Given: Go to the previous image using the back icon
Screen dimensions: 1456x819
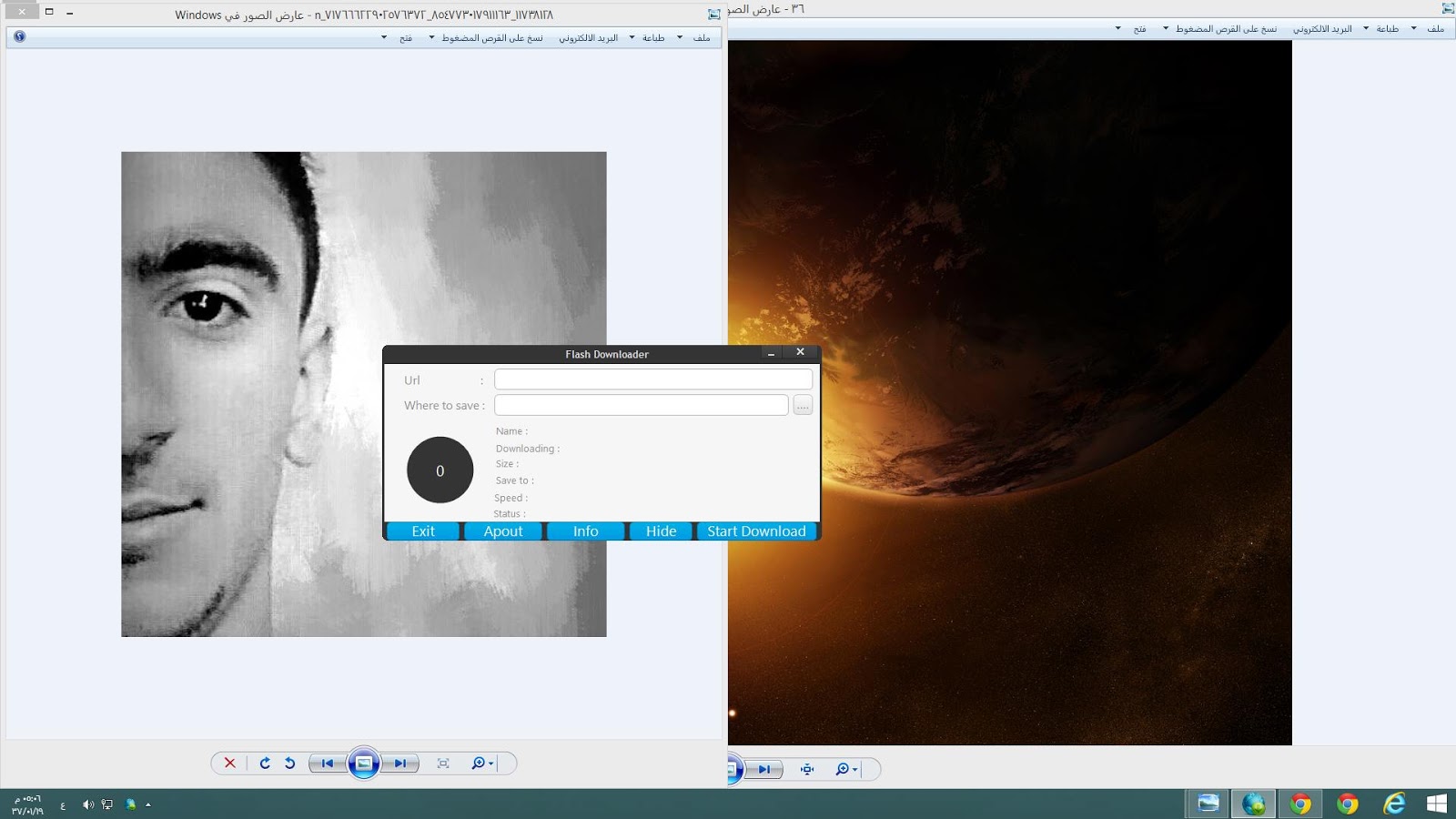Looking at the screenshot, I should pos(327,763).
